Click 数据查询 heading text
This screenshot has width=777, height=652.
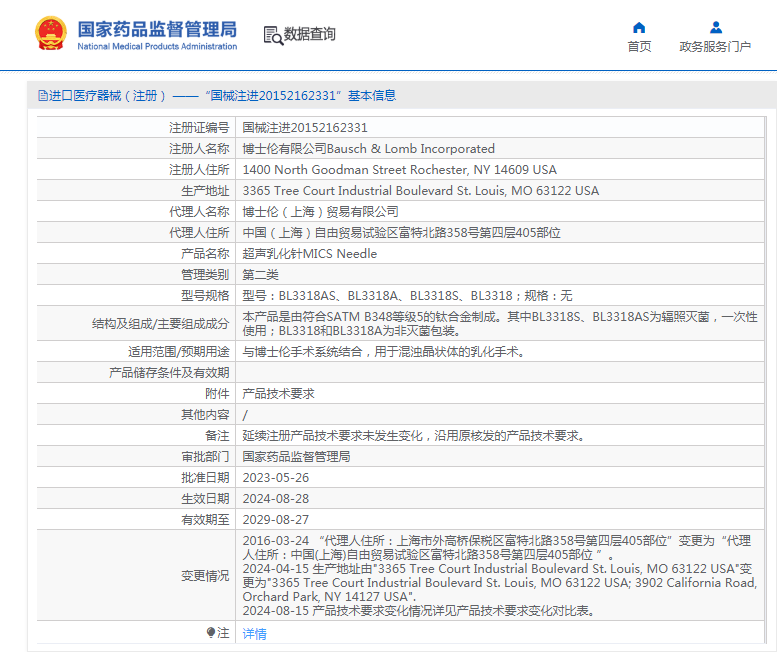309,34
